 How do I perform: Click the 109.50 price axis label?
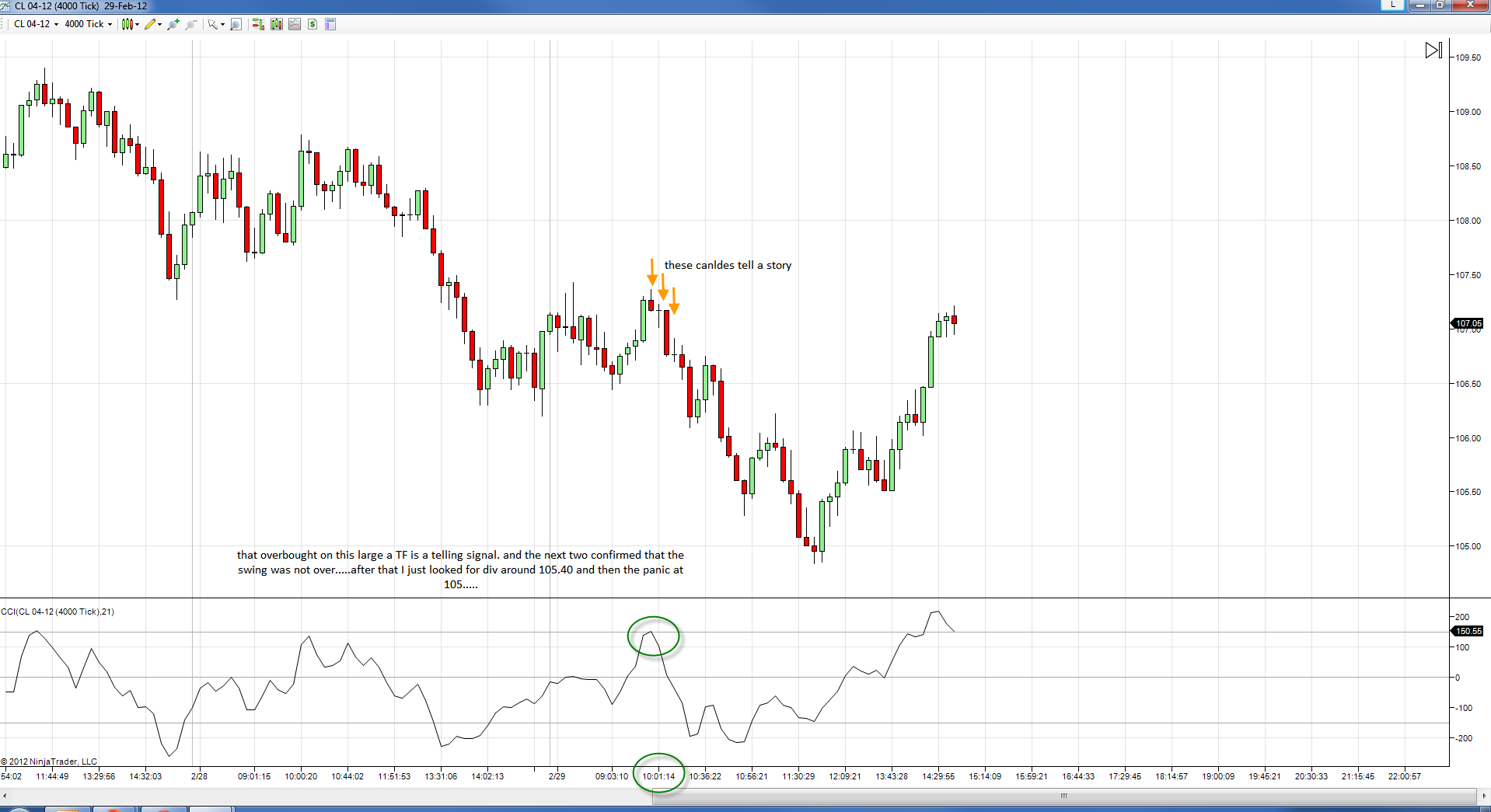(1468, 58)
